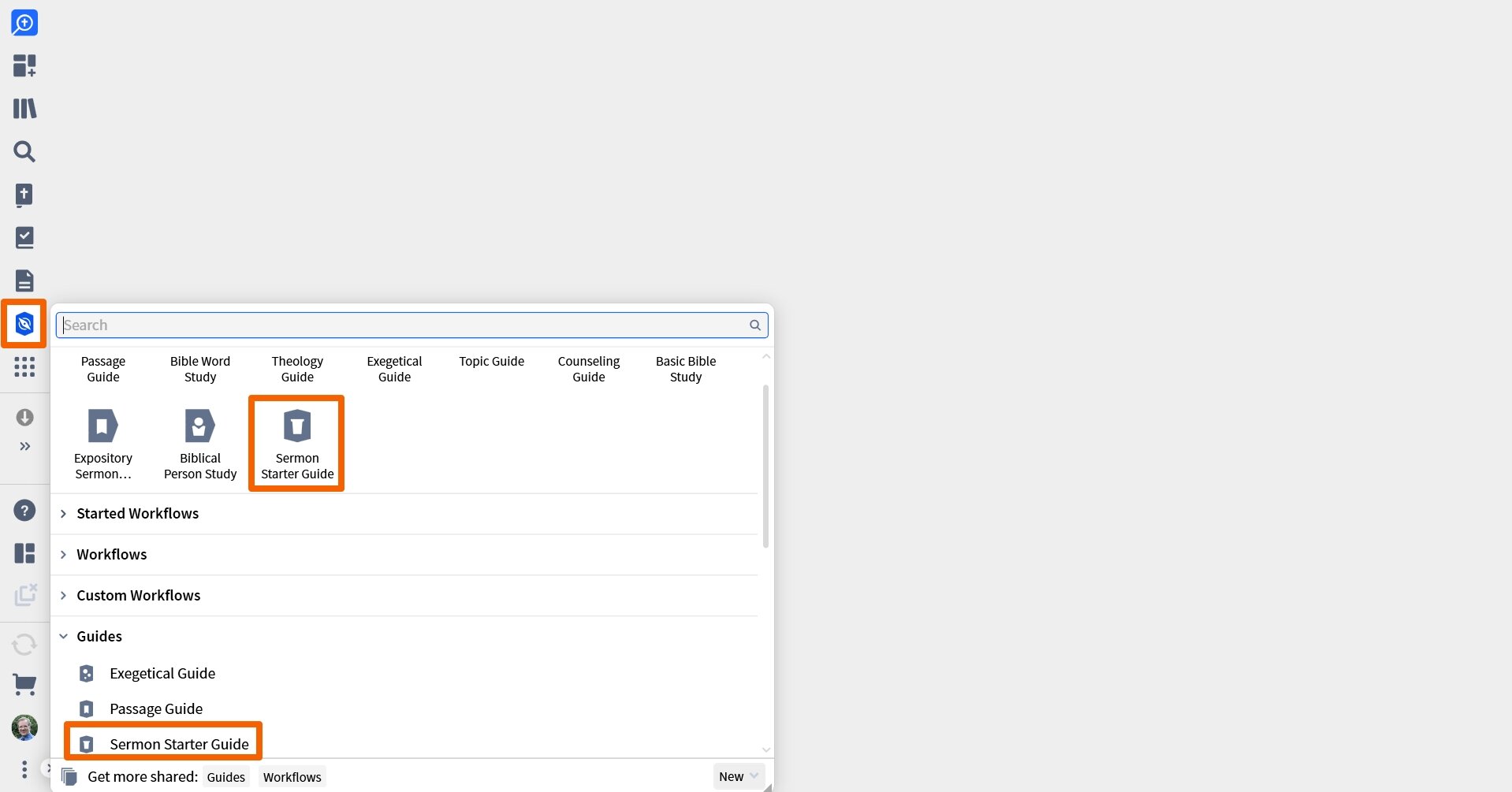Open the Guides shield icon in sidebar
This screenshot has width=1512, height=792.
pos(24,323)
